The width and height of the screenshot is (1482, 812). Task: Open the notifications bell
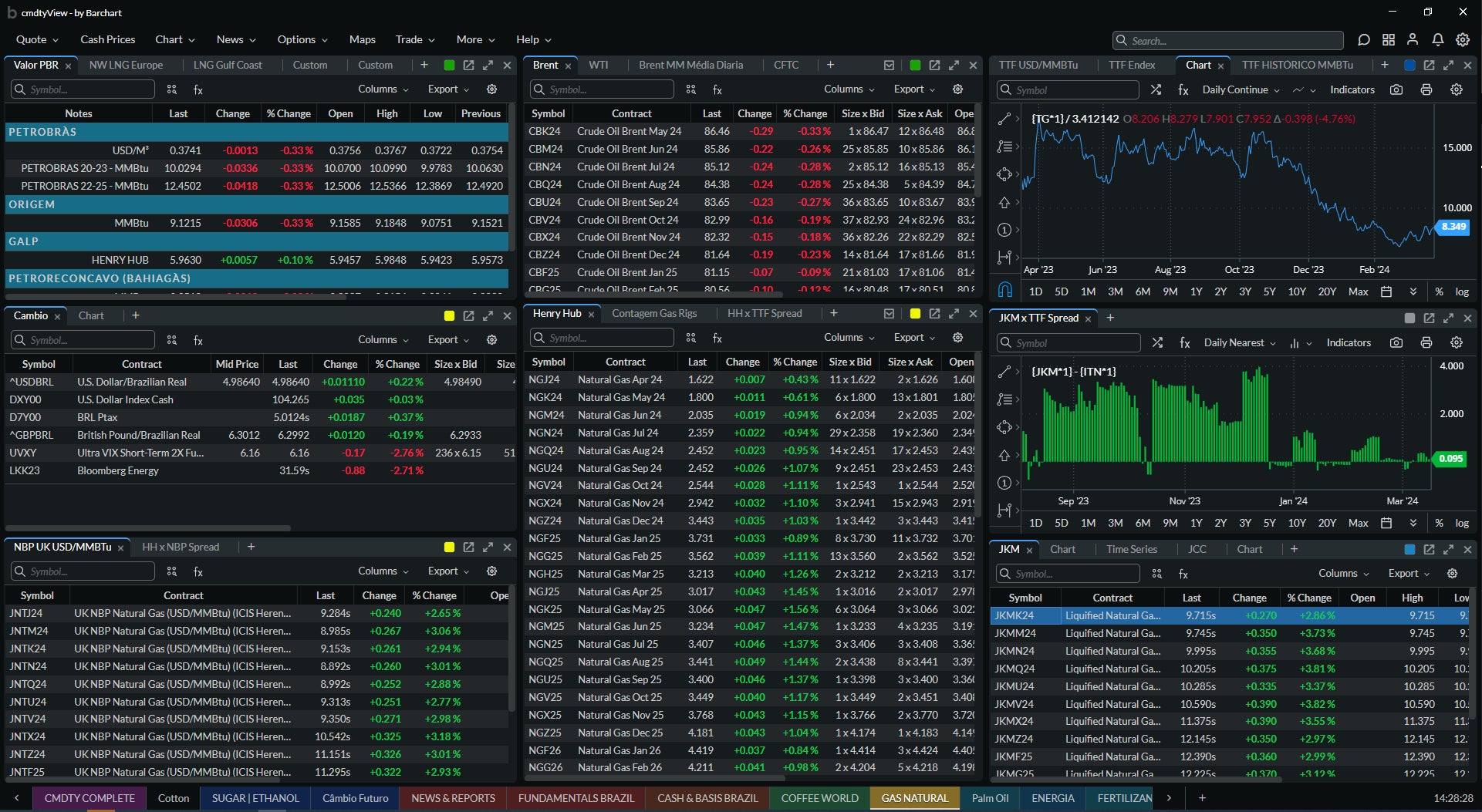click(x=1438, y=40)
